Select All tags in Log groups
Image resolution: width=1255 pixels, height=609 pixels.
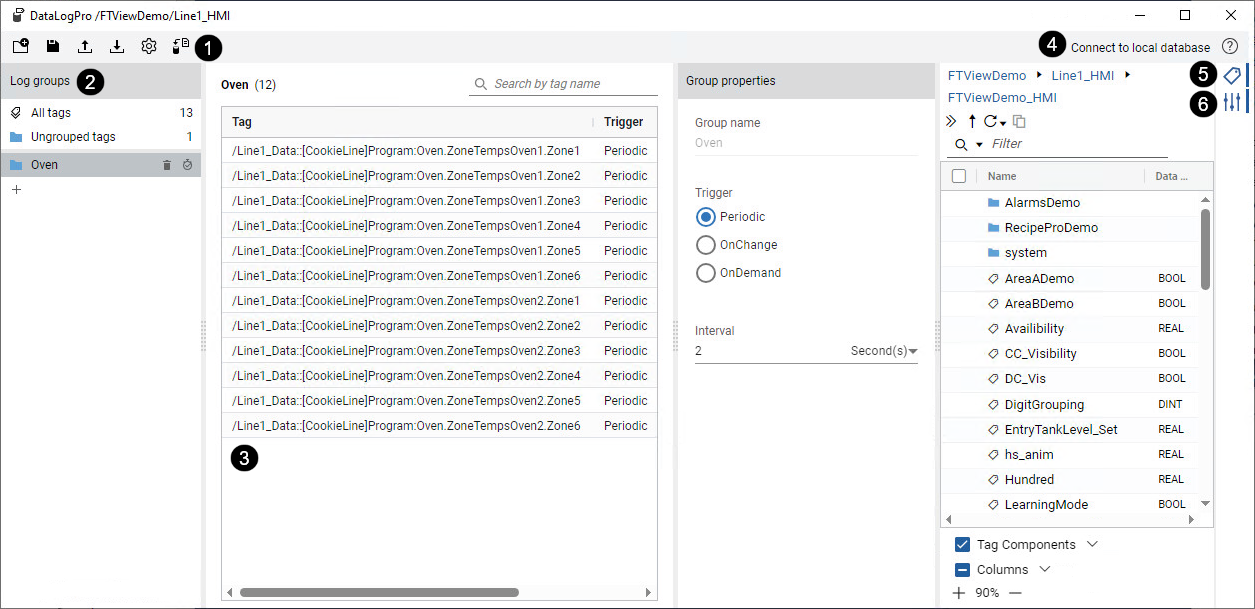pos(50,113)
